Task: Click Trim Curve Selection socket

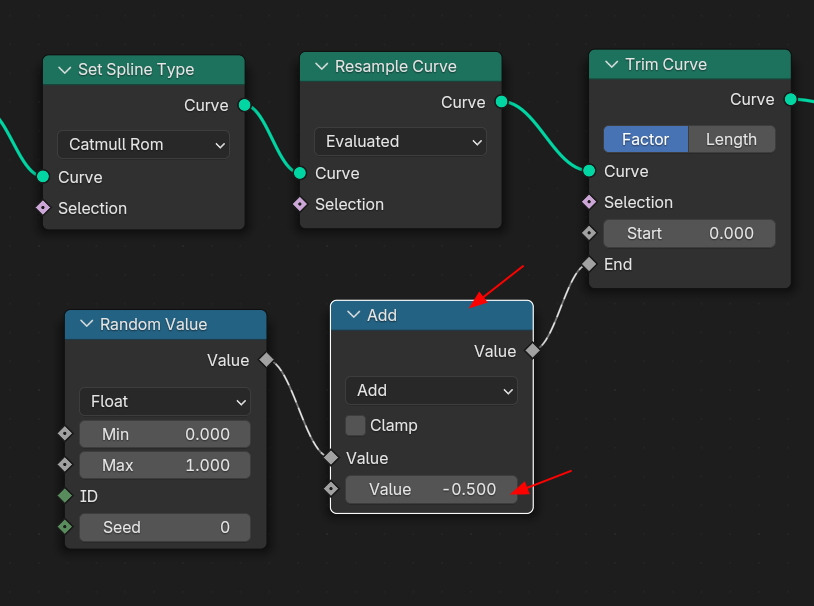Action: 589,201
